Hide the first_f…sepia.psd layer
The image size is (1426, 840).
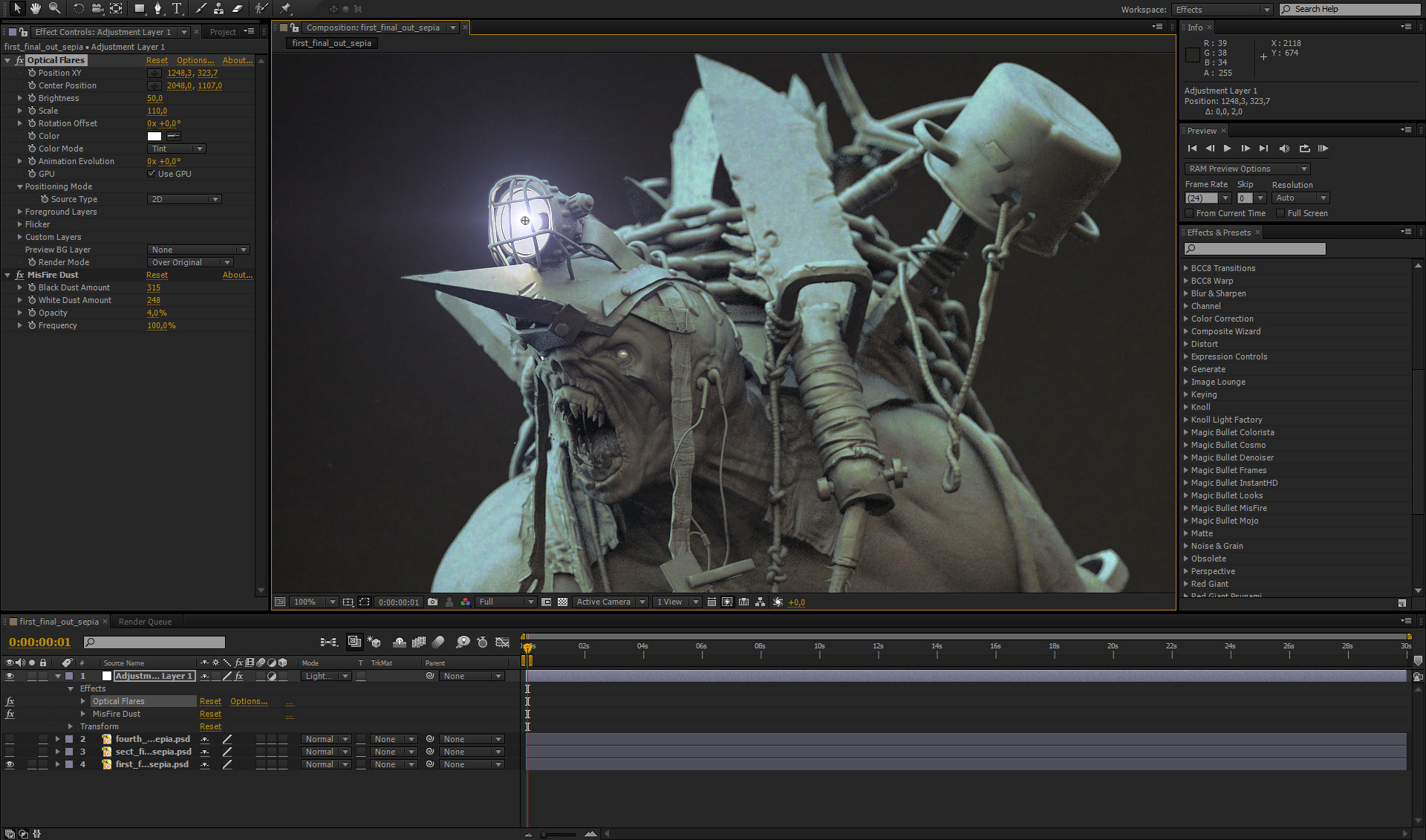(10, 764)
